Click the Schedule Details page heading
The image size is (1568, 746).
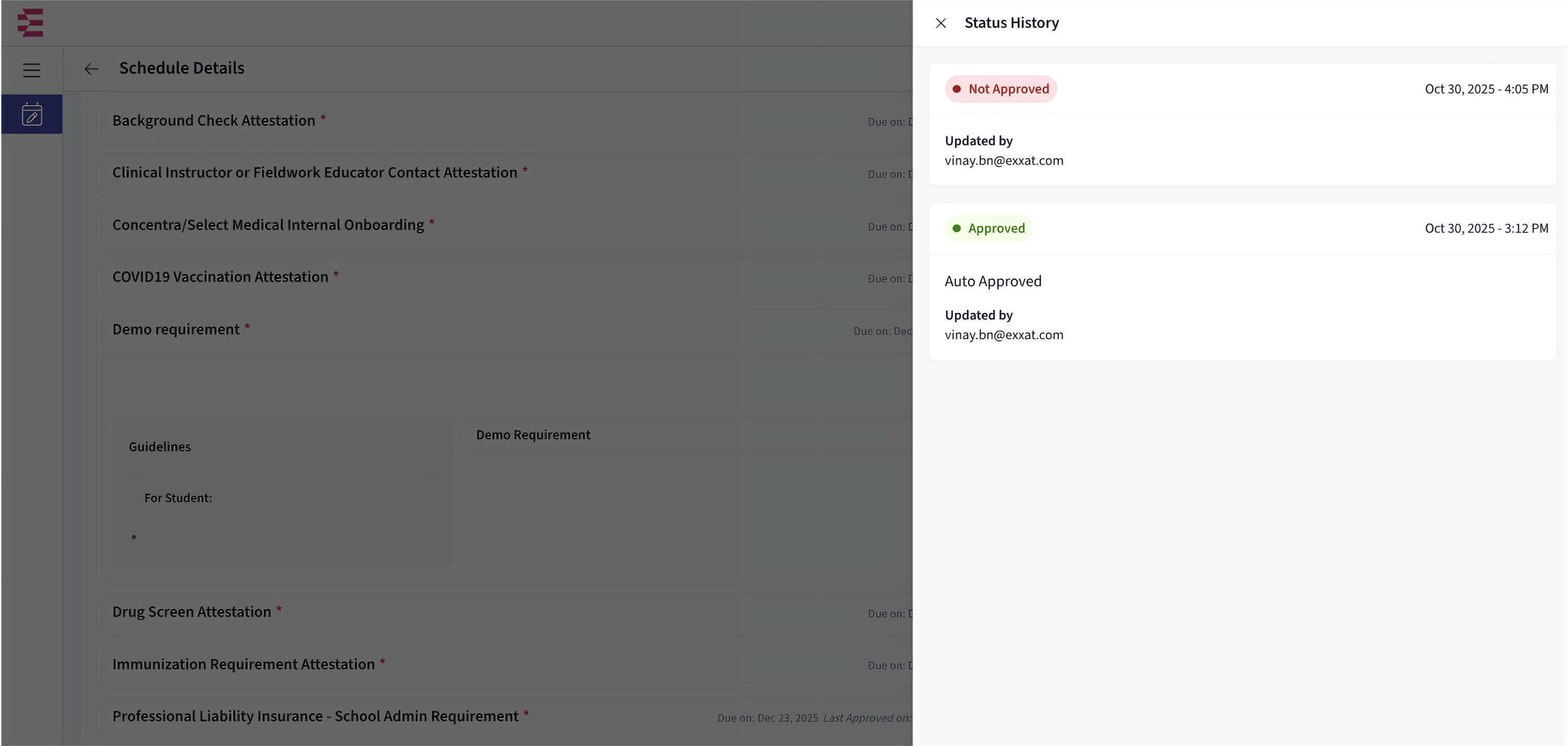click(x=181, y=68)
